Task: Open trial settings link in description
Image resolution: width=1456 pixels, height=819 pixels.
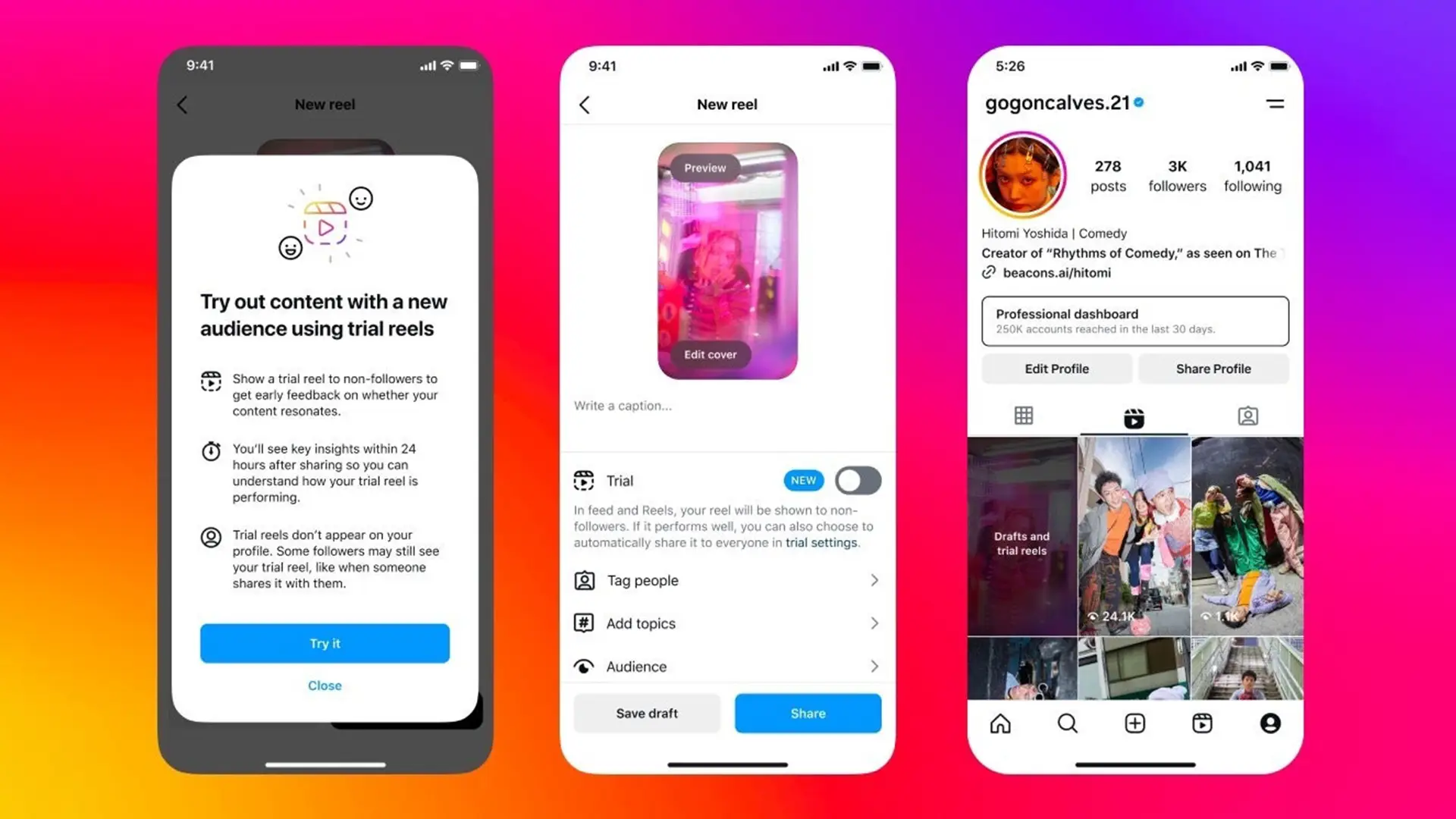Action: coord(820,542)
